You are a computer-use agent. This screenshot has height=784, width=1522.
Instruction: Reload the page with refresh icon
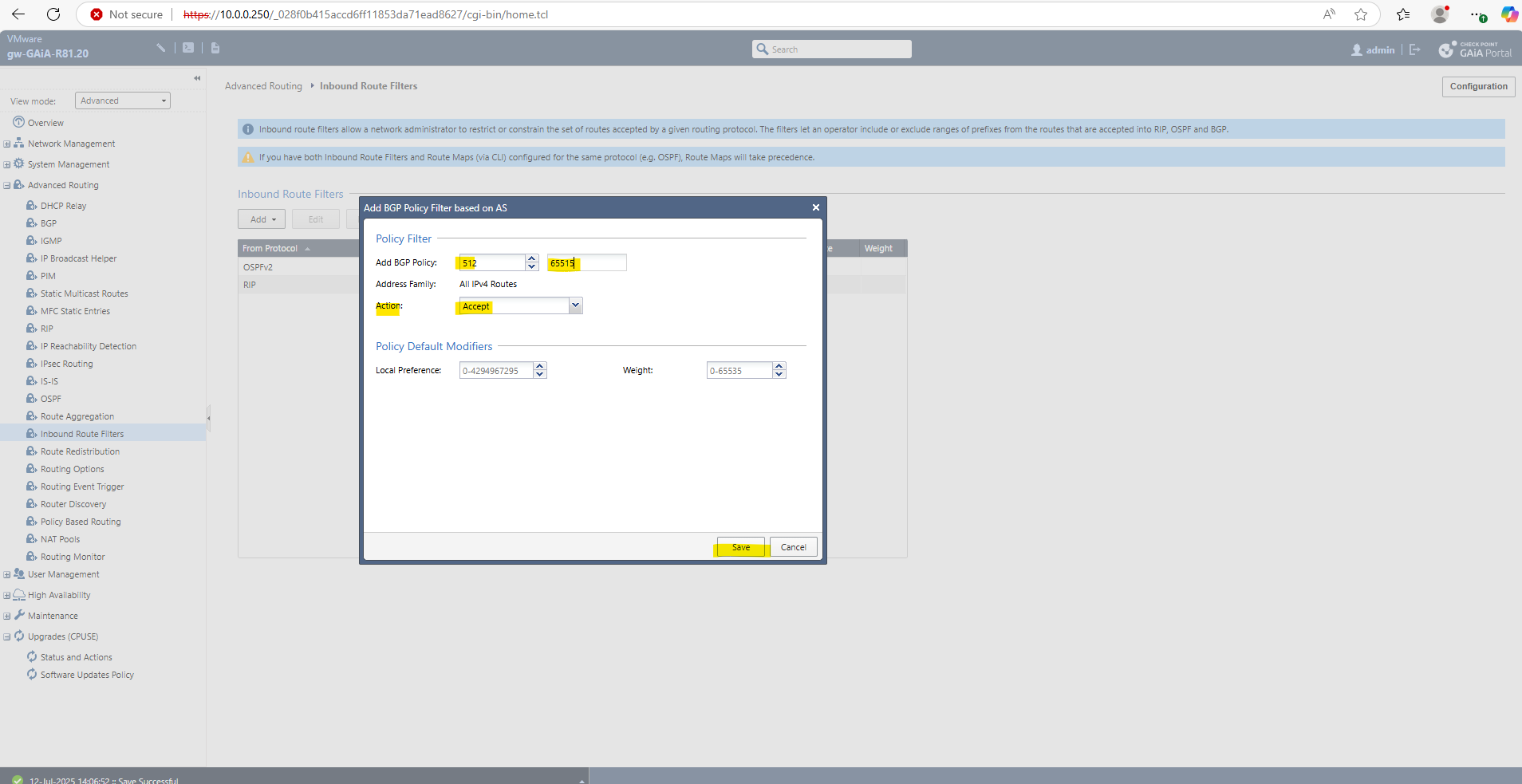53,14
